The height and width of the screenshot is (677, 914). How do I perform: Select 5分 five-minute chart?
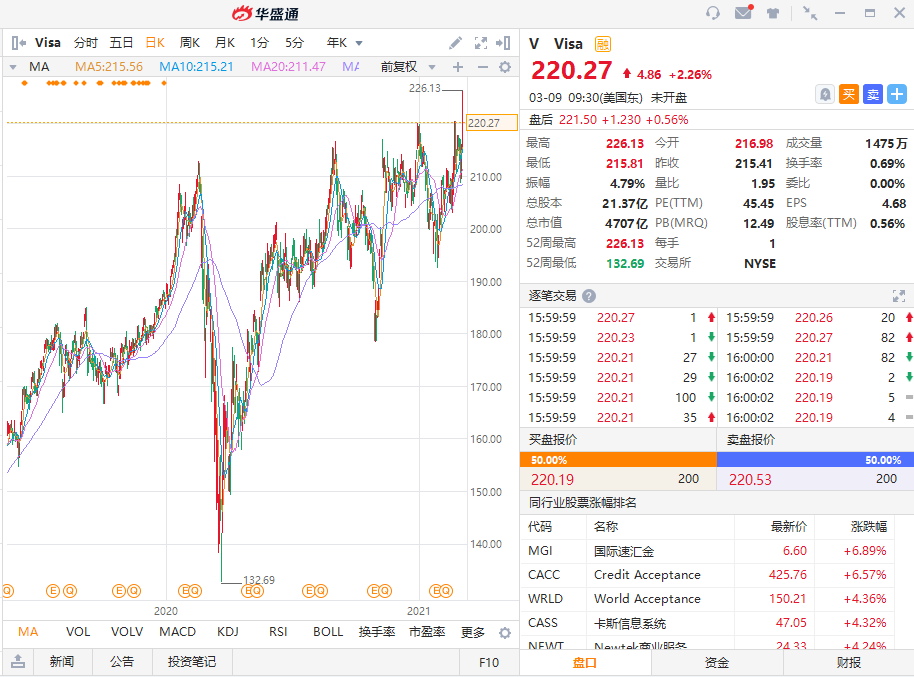tap(294, 43)
